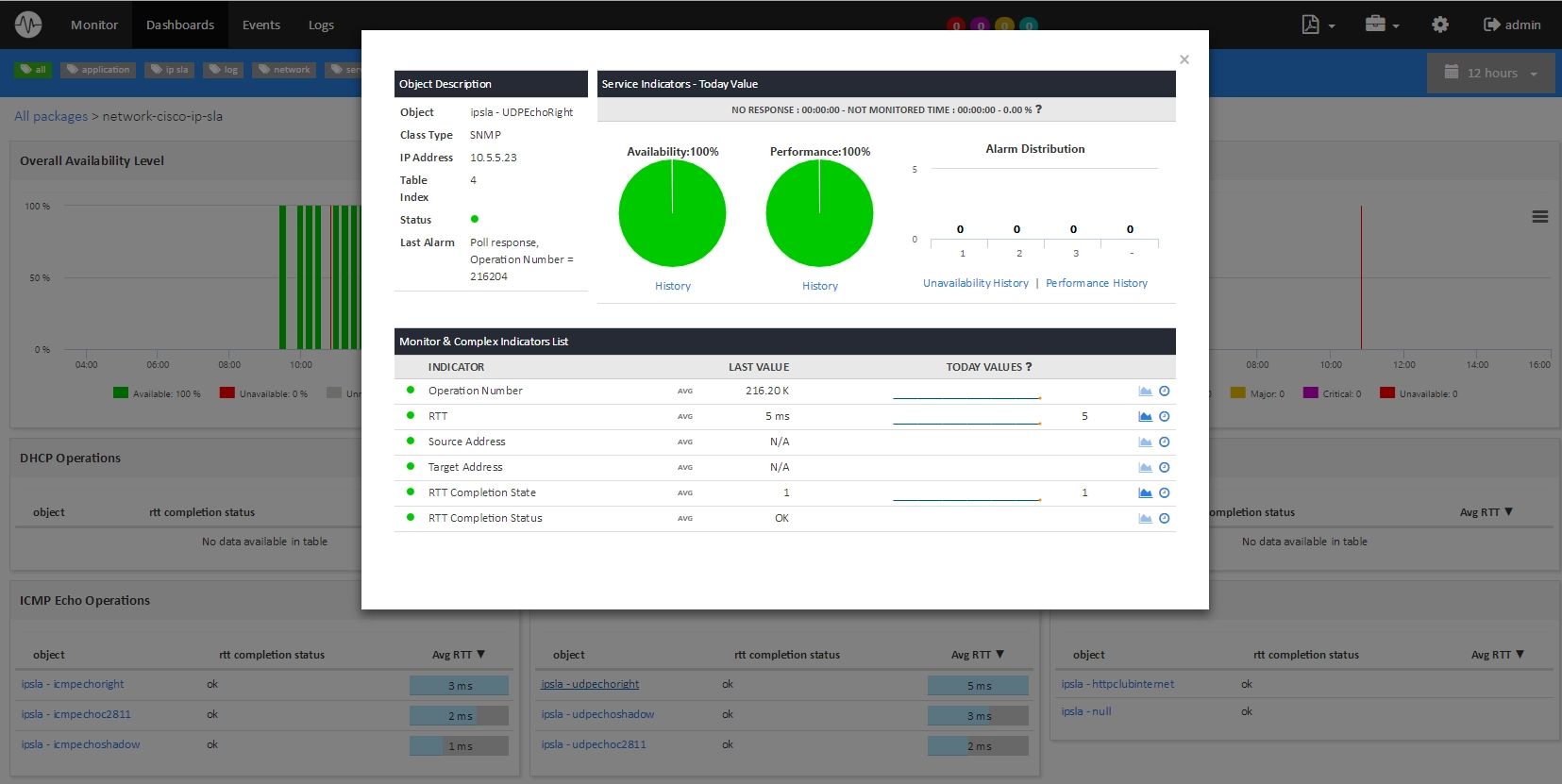
Task: Open area chart for RTT Completion State
Action: pos(1145,492)
